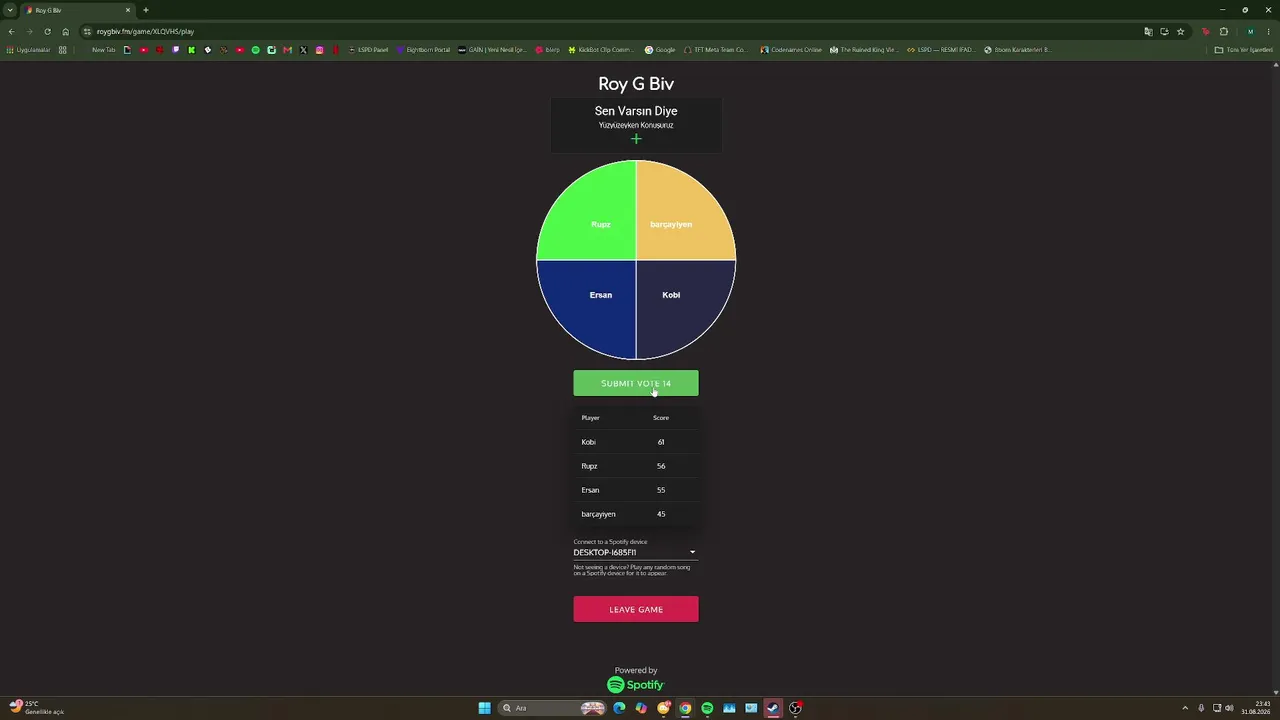The image size is (1280, 720).
Task: Leave the game with the red button
Action: pyautogui.click(x=636, y=609)
